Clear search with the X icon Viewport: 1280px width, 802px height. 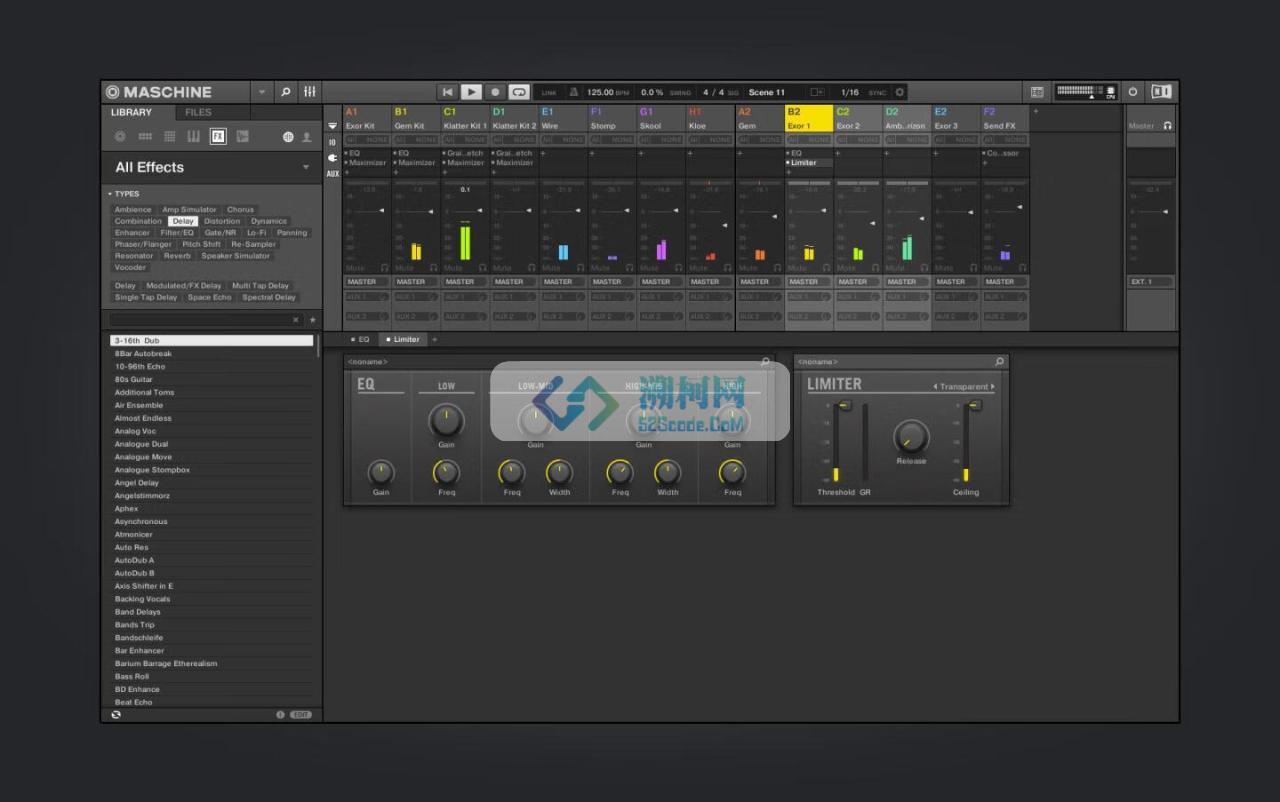[x=296, y=320]
